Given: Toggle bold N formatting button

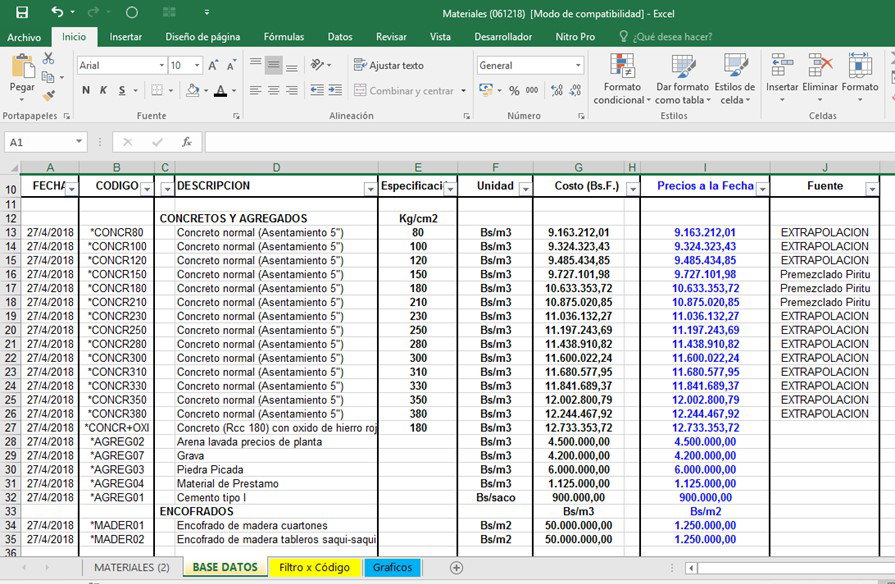Looking at the screenshot, I should tap(86, 90).
